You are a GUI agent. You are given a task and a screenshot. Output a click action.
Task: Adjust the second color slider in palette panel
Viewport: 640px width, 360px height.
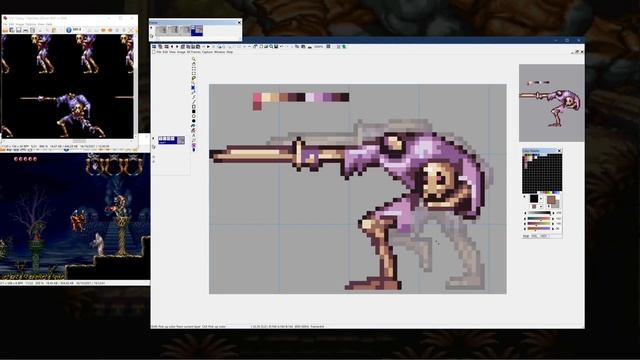click(x=539, y=218)
